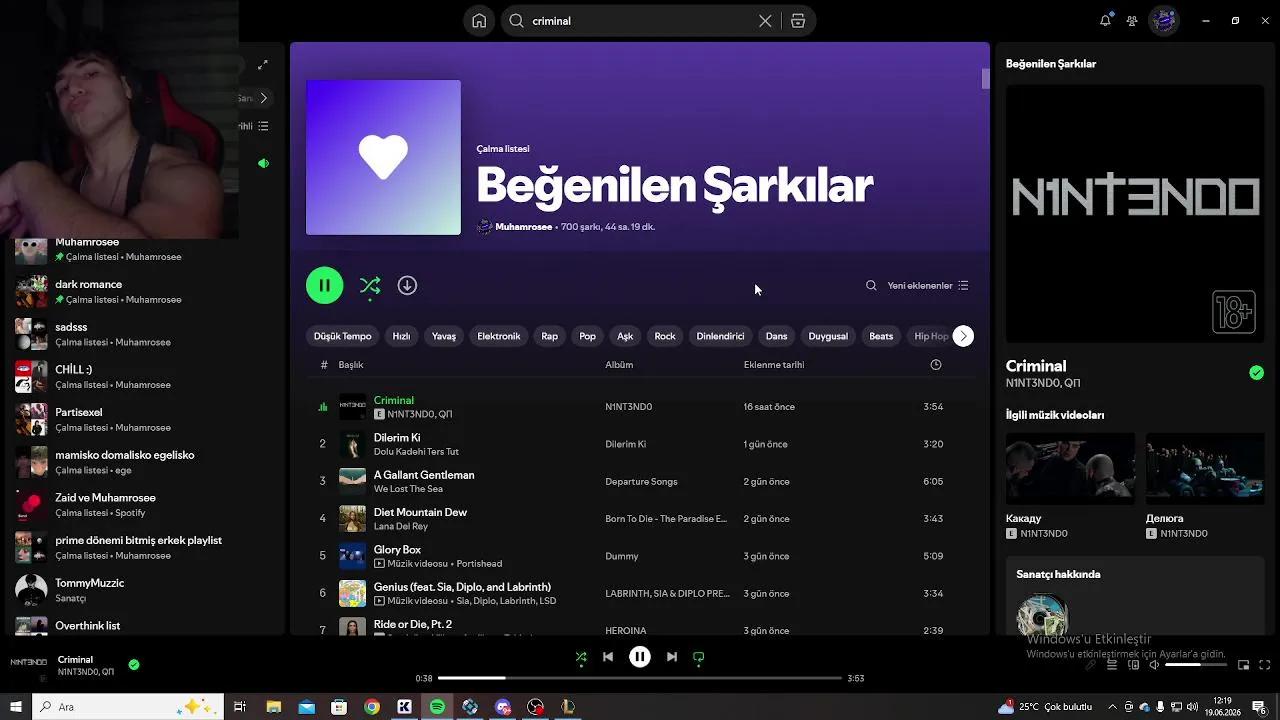Sort tracks by the "Albüm" column

[x=619, y=365]
